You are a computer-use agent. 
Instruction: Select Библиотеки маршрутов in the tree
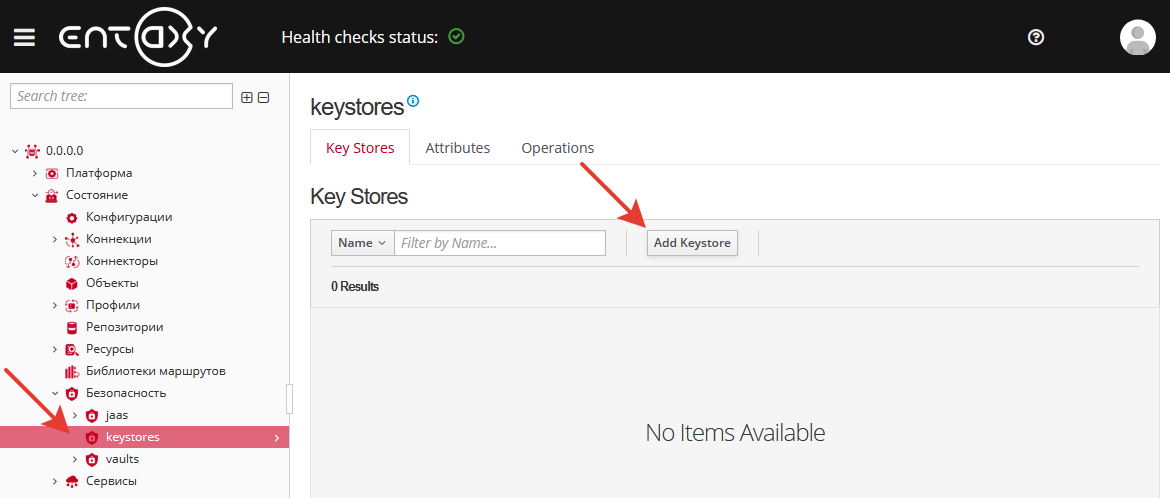(156, 371)
